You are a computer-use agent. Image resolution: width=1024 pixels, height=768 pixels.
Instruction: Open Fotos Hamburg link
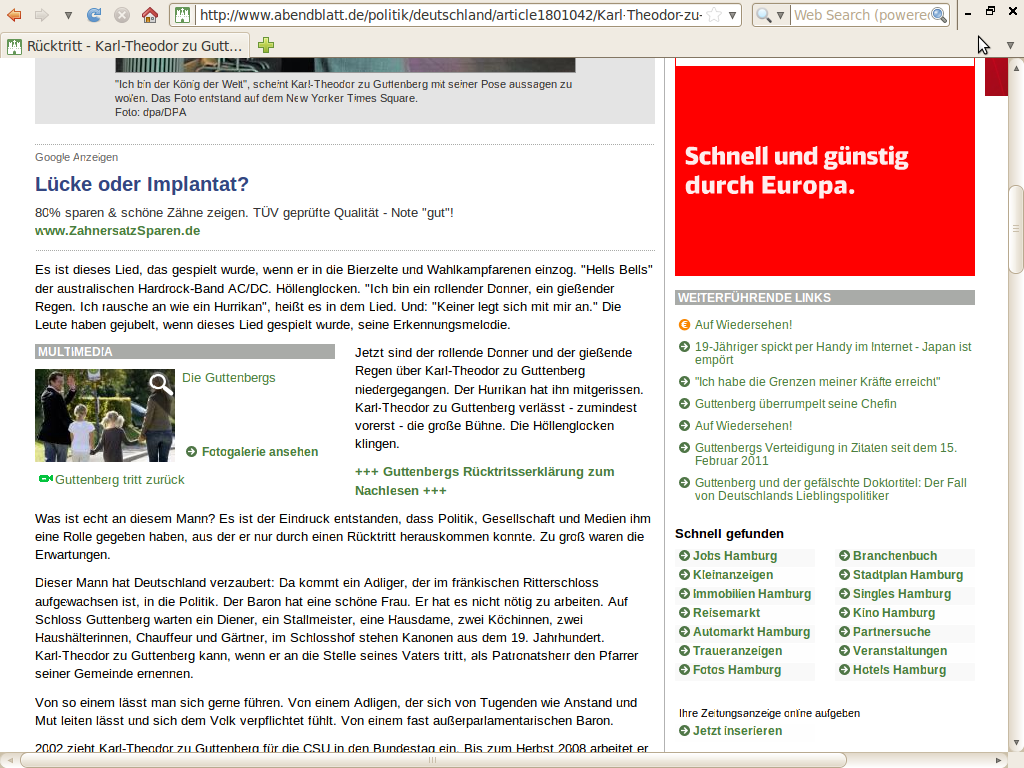pos(737,669)
